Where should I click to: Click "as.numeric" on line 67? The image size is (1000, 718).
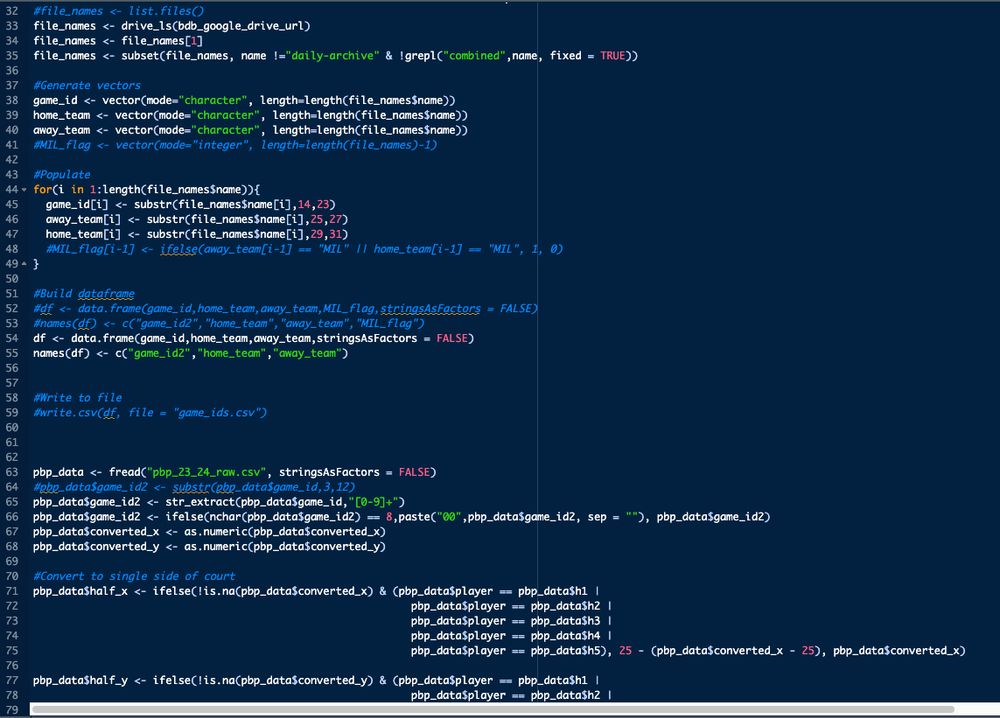(216, 532)
